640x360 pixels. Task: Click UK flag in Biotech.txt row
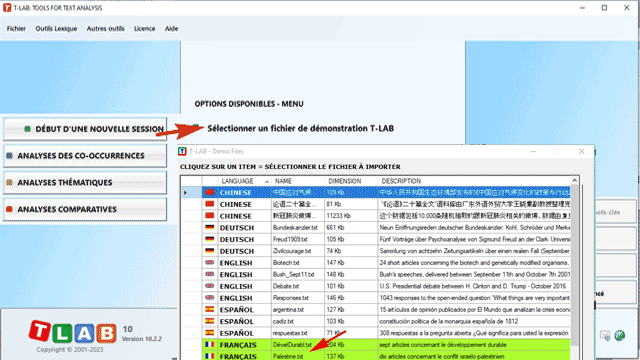pos(210,262)
